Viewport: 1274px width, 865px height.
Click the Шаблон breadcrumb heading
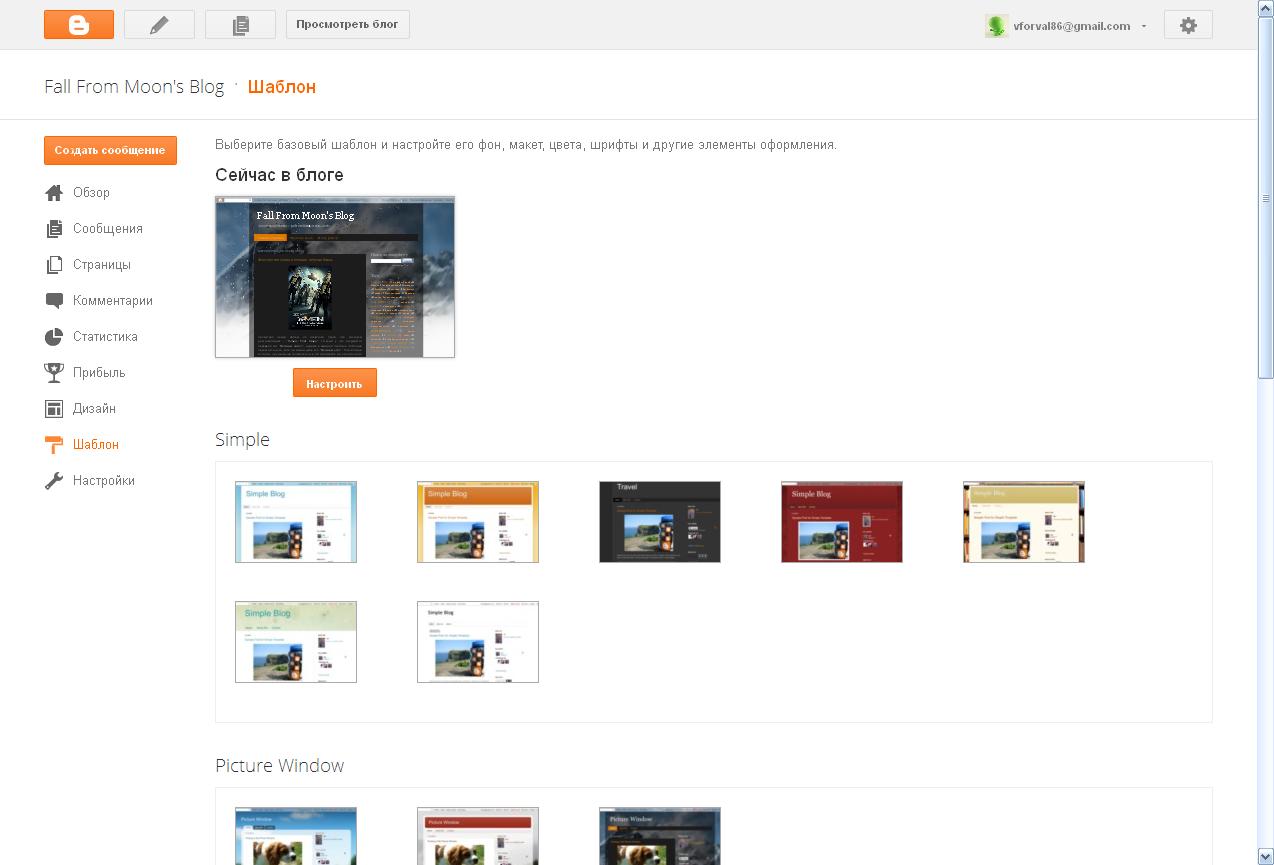[x=282, y=87]
